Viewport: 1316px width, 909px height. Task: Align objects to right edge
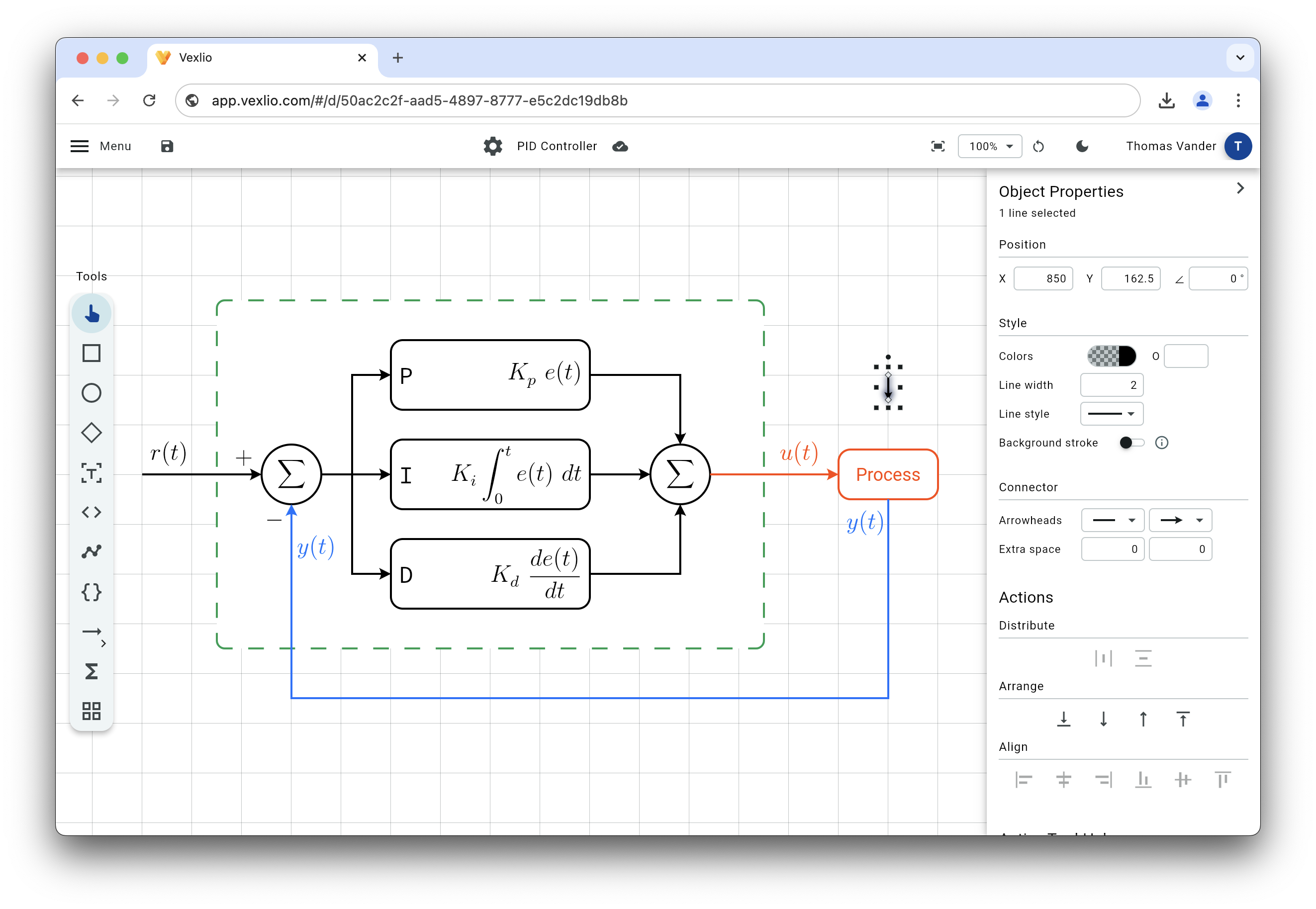pyautogui.click(x=1104, y=780)
